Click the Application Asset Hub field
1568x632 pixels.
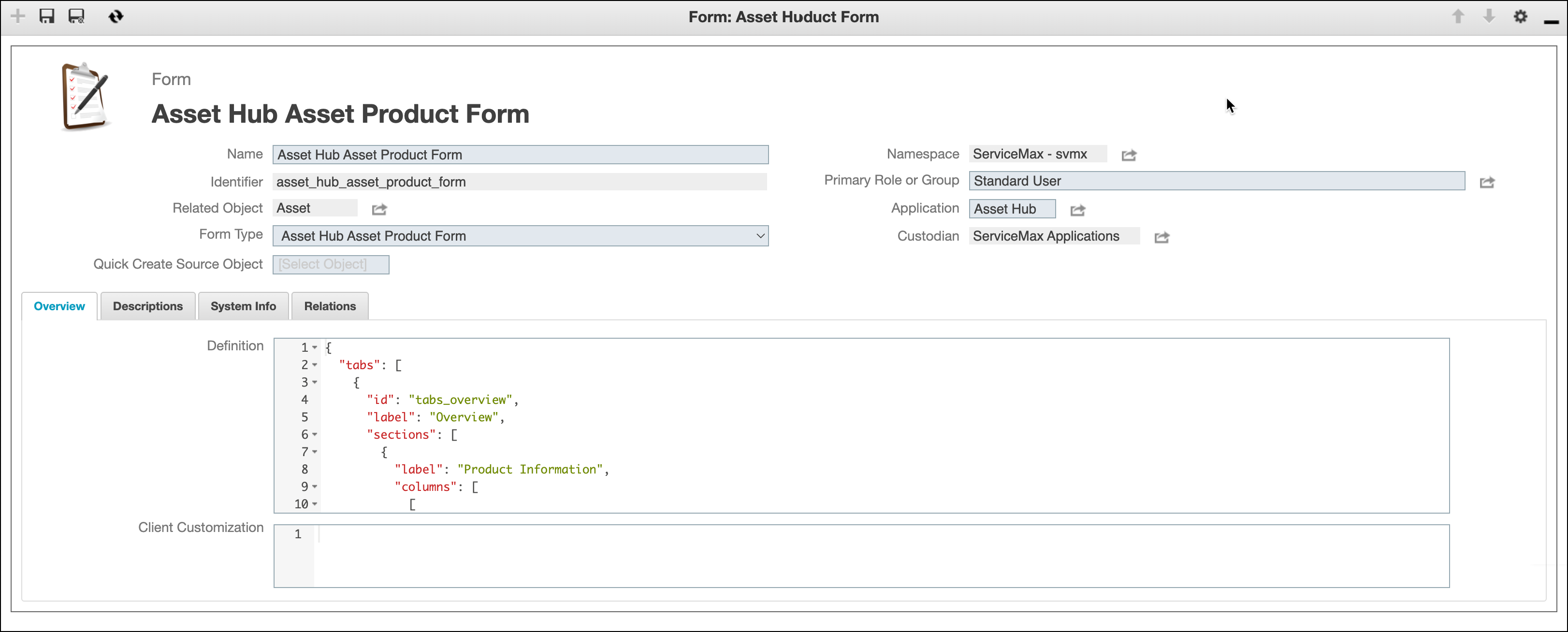point(1012,209)
